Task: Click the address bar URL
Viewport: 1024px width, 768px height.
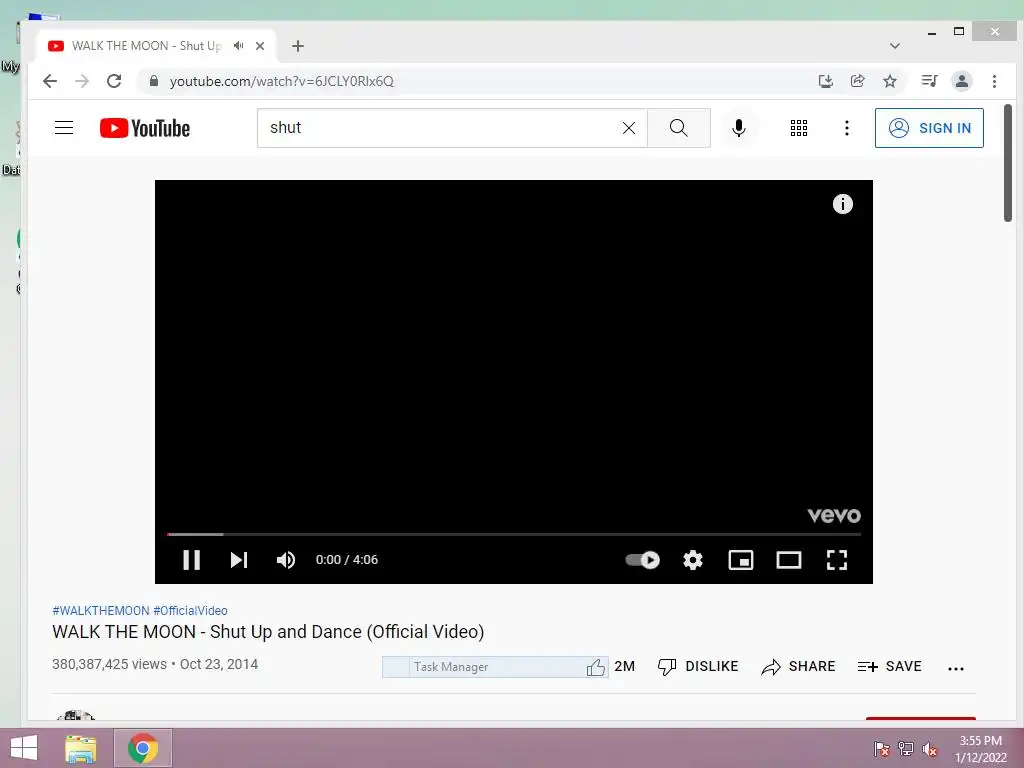Action: pos(281,81)
